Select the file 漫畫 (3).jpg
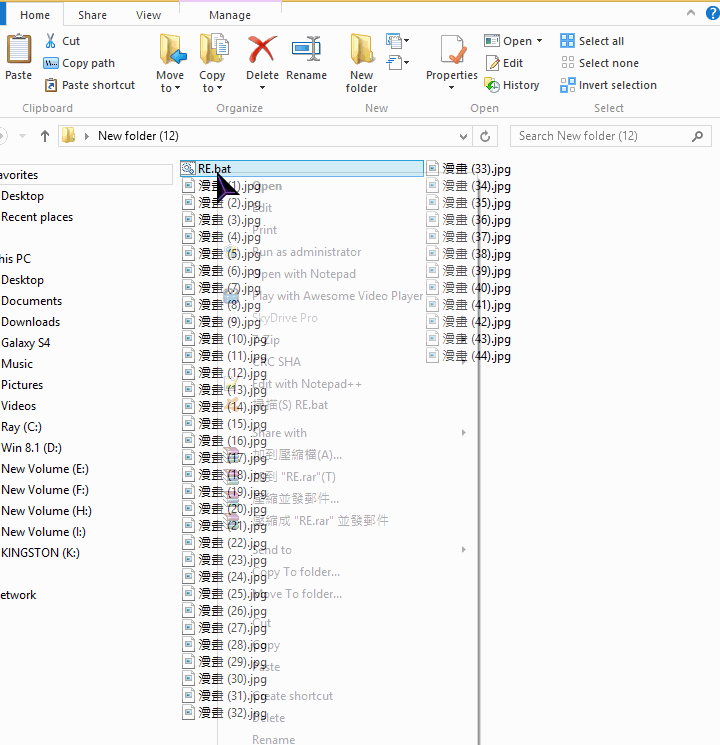The width and height of the screenshot is (720, 745). click(230, 220)
